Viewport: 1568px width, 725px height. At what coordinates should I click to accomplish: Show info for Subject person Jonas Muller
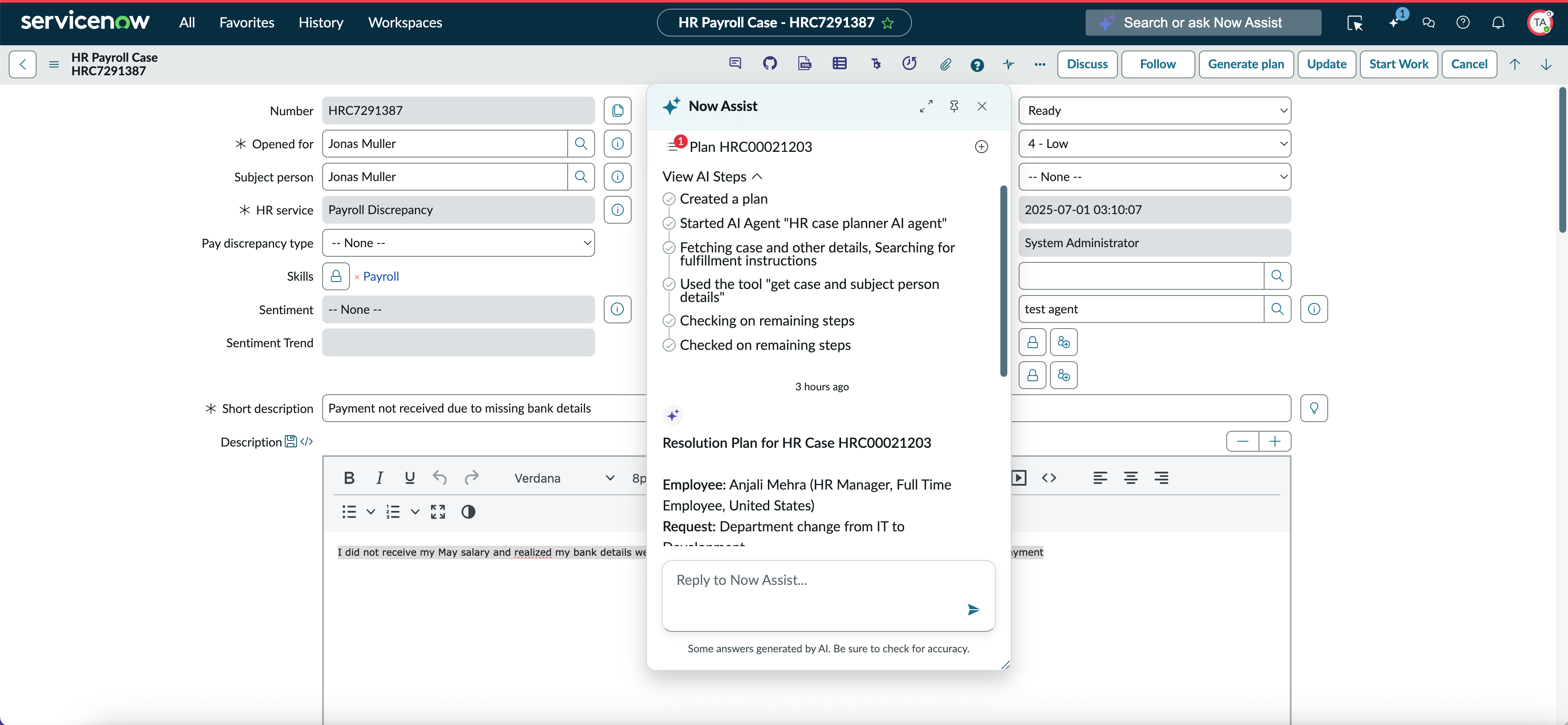(617, 177)
